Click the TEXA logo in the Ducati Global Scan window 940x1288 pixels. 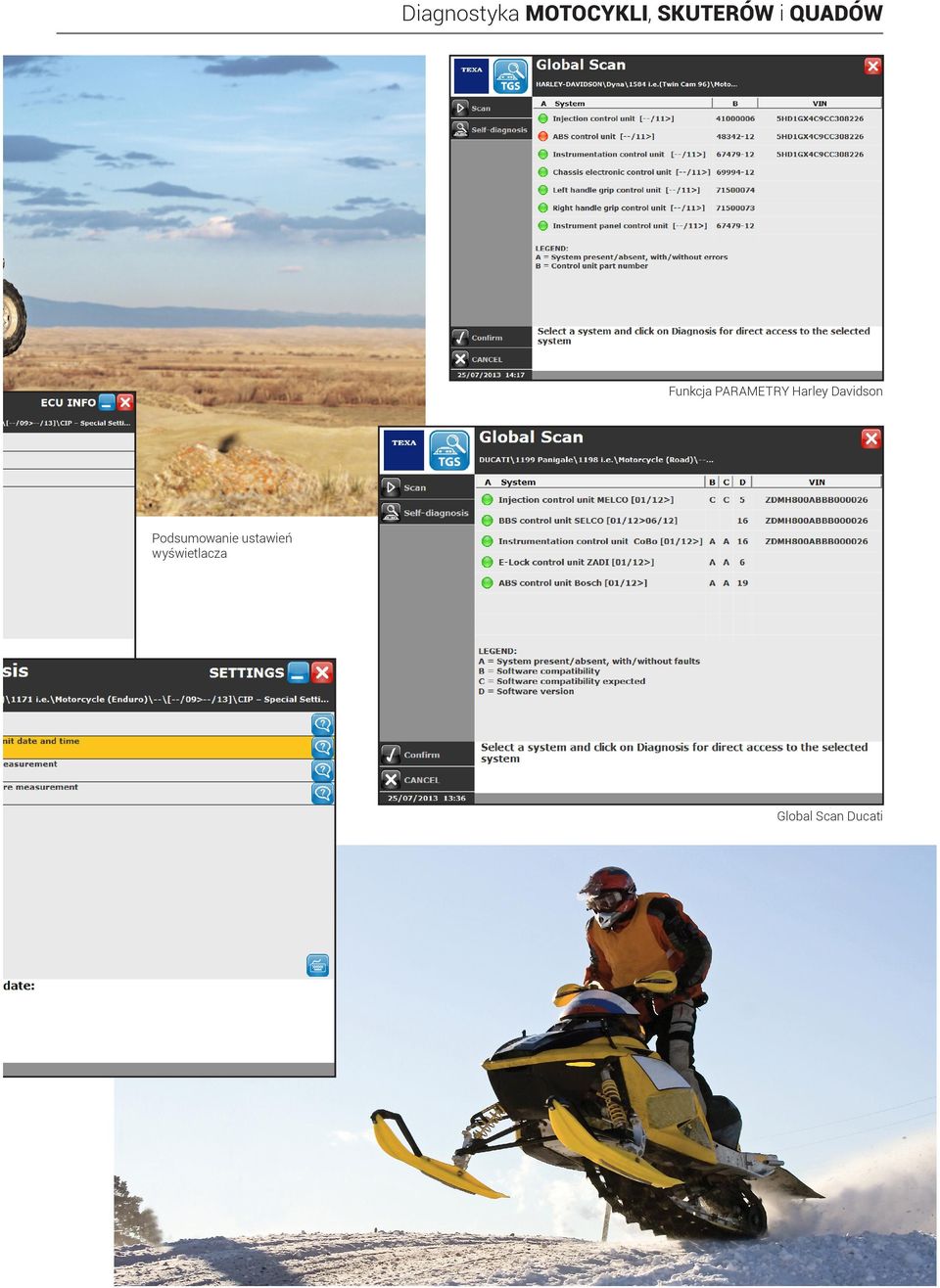point(403,450)
